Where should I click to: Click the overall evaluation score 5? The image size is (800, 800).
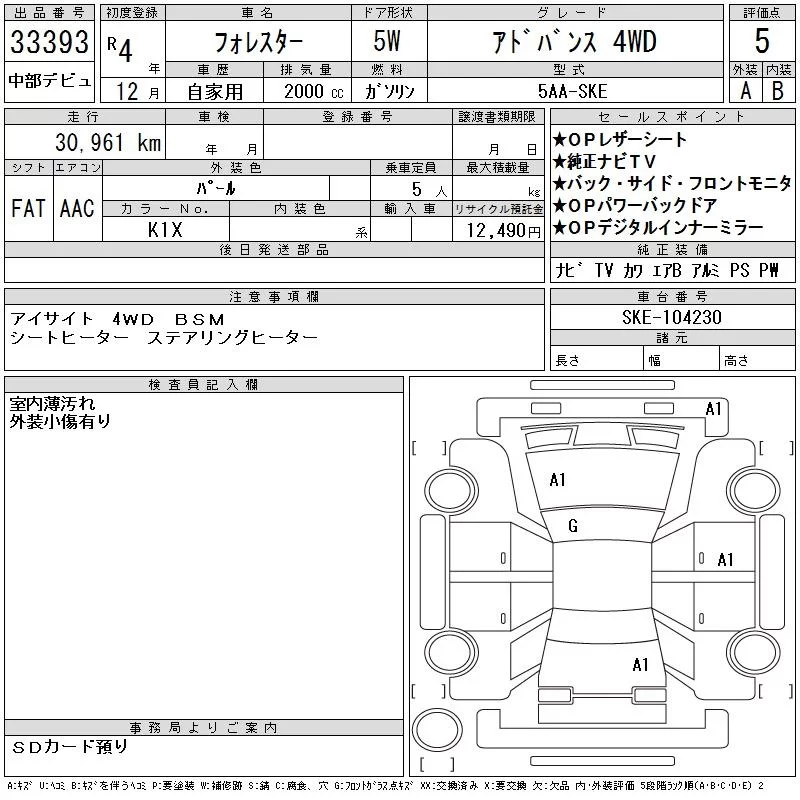point(762,42)
